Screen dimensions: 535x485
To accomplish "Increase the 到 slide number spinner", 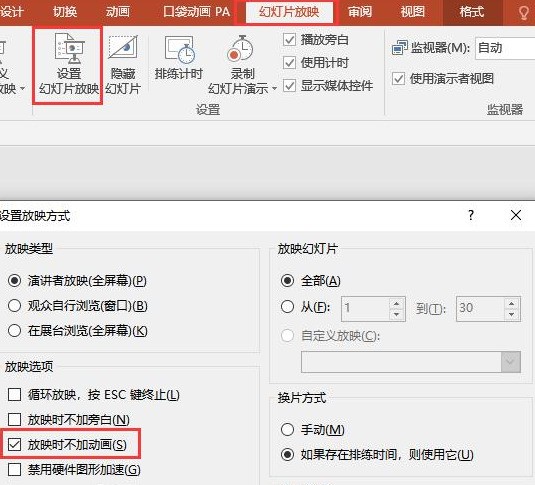I will pyautogui.click(x=511, y=303).
